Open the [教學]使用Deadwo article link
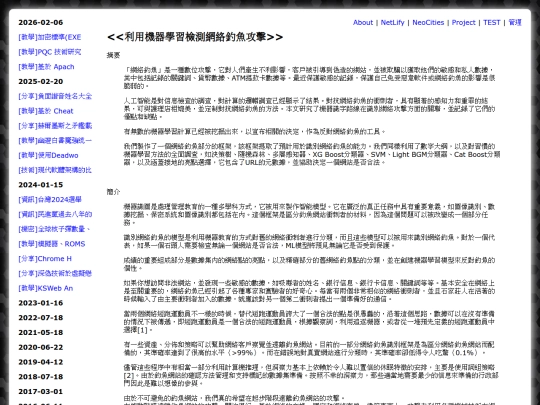This screenshot has width=540, height=405. (48, 155)
